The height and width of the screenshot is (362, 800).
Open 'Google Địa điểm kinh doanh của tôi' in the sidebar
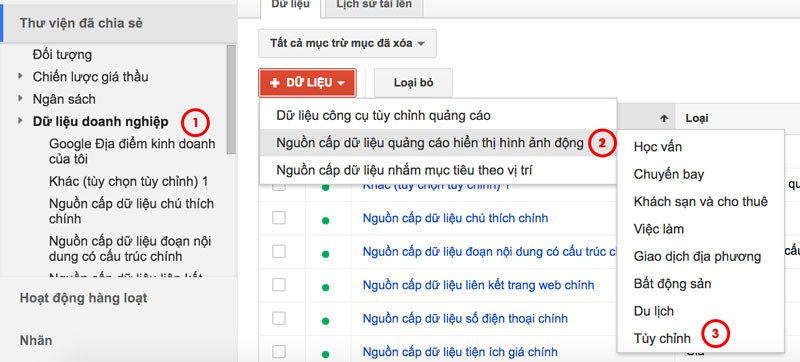(132, 151)
